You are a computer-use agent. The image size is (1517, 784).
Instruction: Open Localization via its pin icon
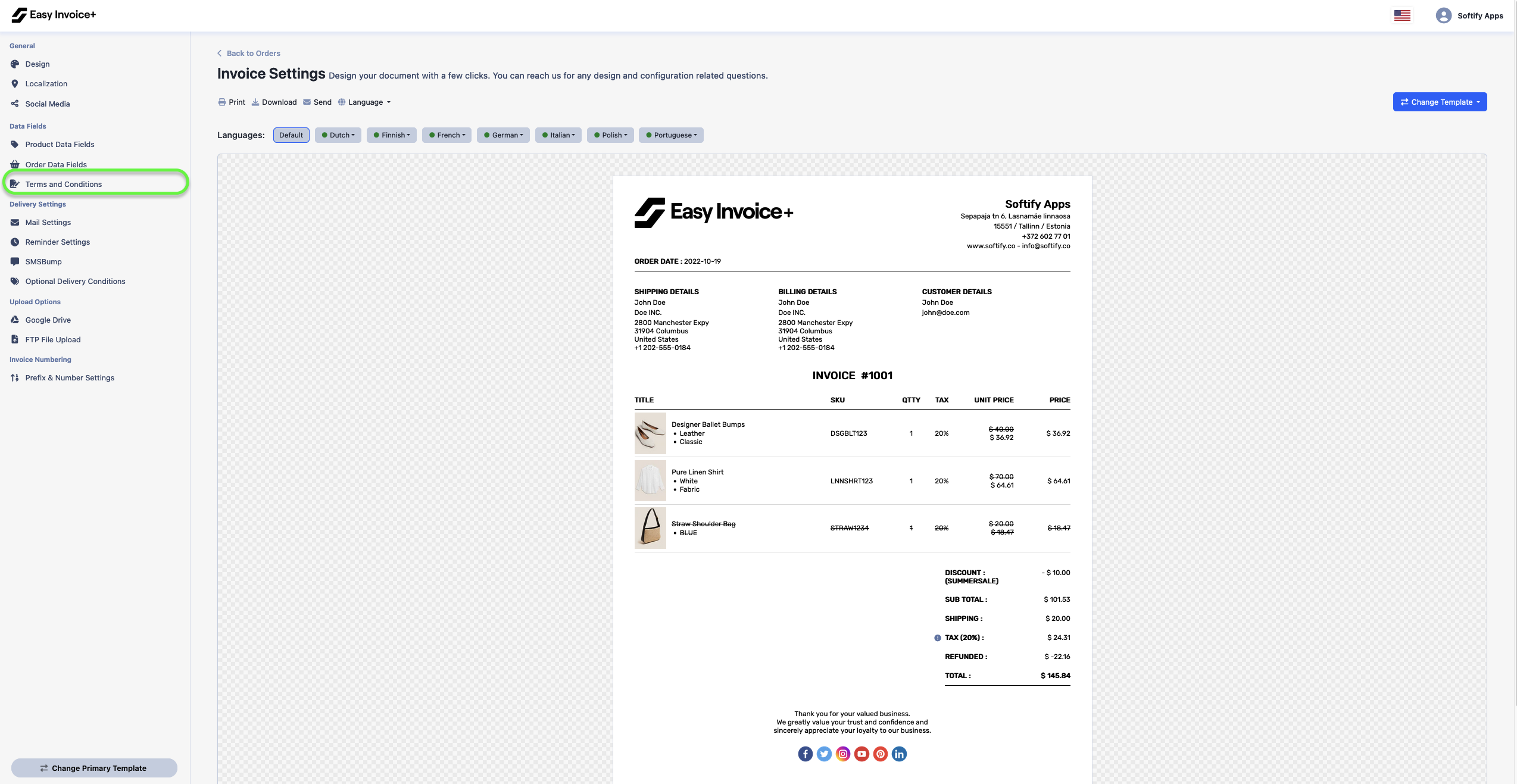(x=15, y=84)
